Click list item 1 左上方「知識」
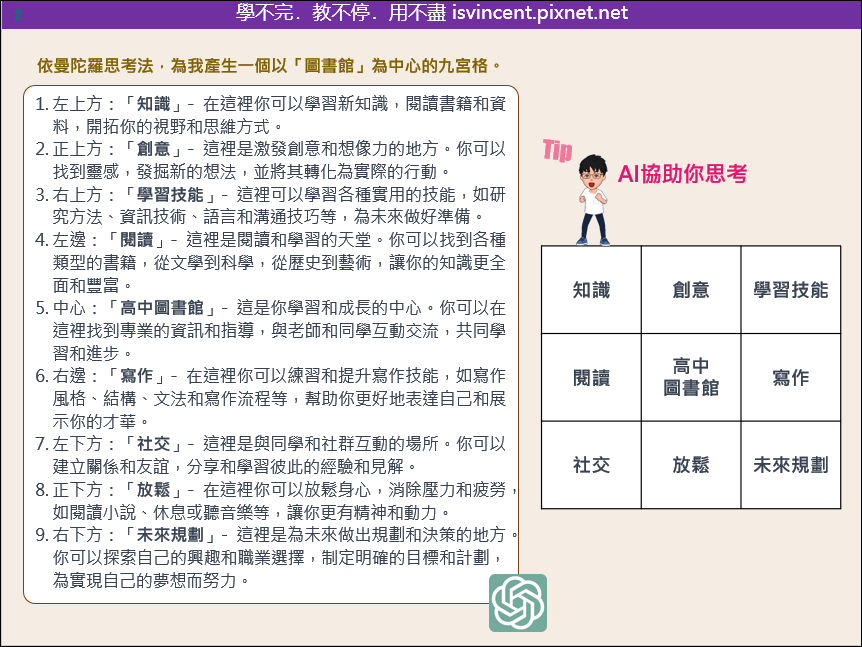The width and height of the screenshot is (862, 647). point(270,115)
